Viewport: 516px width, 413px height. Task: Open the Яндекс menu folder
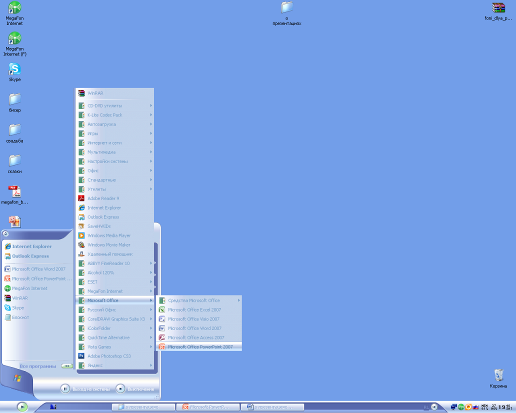(x=115, y=365)
